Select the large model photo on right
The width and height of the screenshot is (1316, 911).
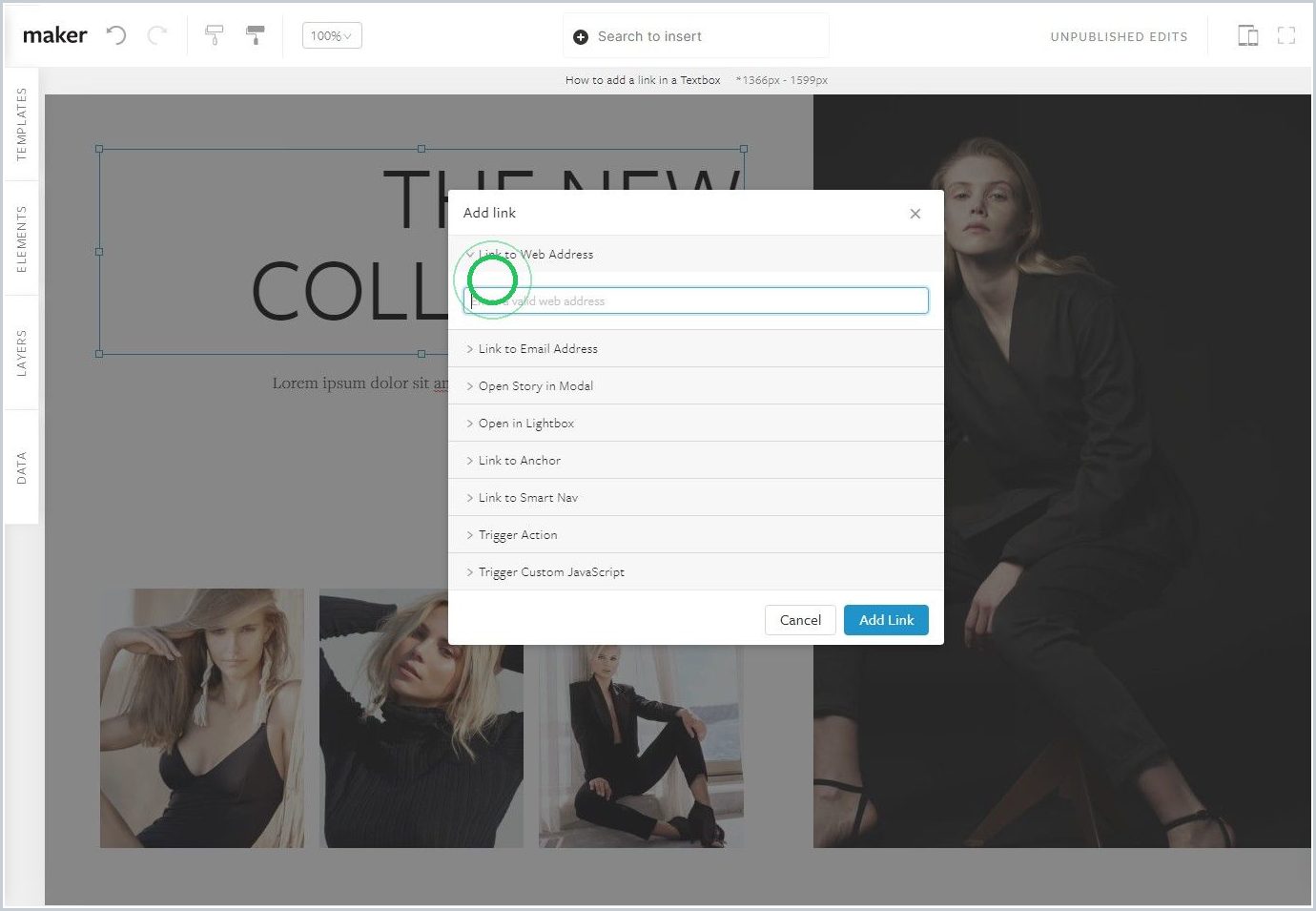pos(1062,471)
